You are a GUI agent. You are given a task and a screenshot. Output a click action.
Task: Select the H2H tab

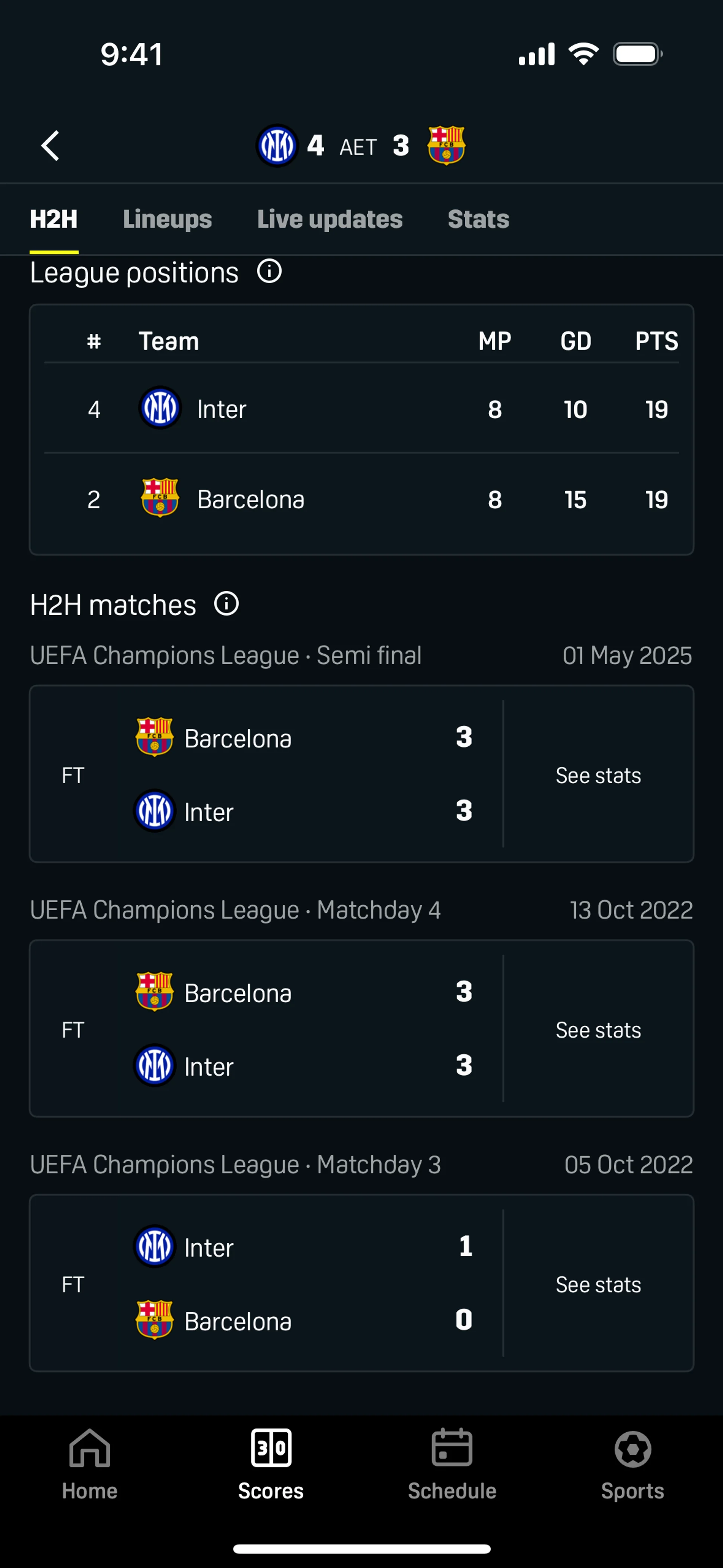(53, 219)
